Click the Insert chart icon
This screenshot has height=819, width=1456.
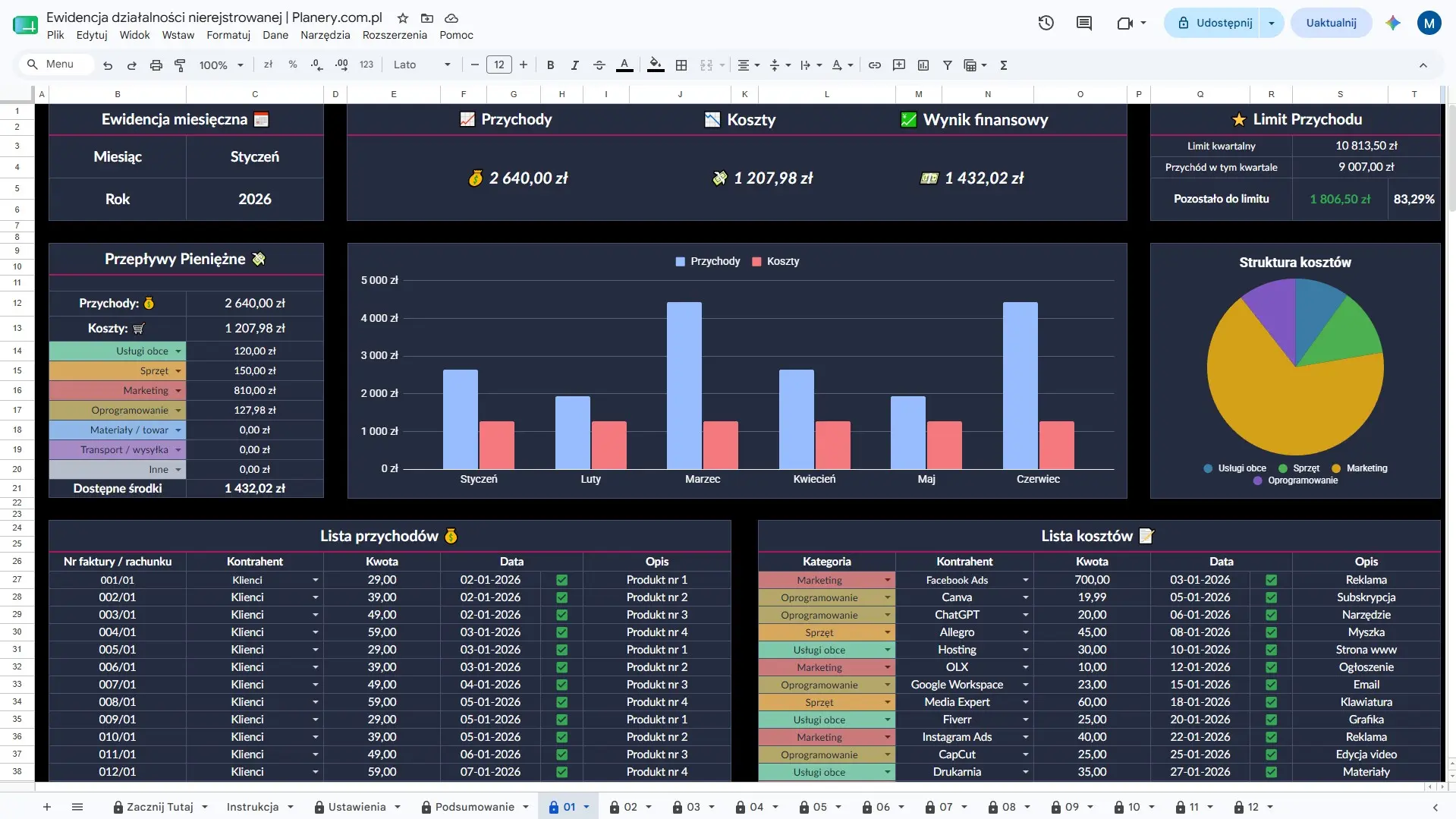pos(923,65)
